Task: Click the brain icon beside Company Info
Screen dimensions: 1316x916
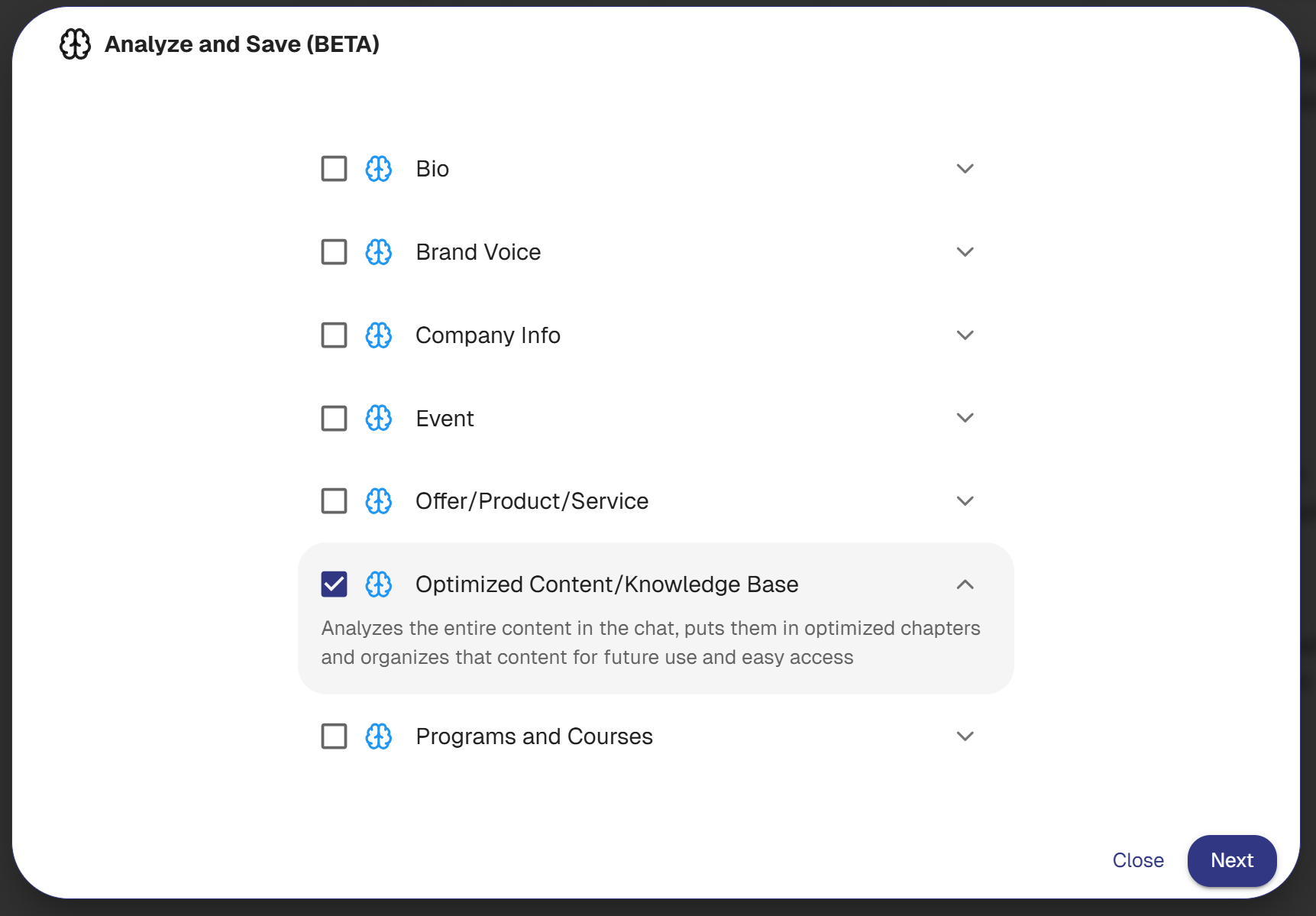Action: (x=379, y=335)
